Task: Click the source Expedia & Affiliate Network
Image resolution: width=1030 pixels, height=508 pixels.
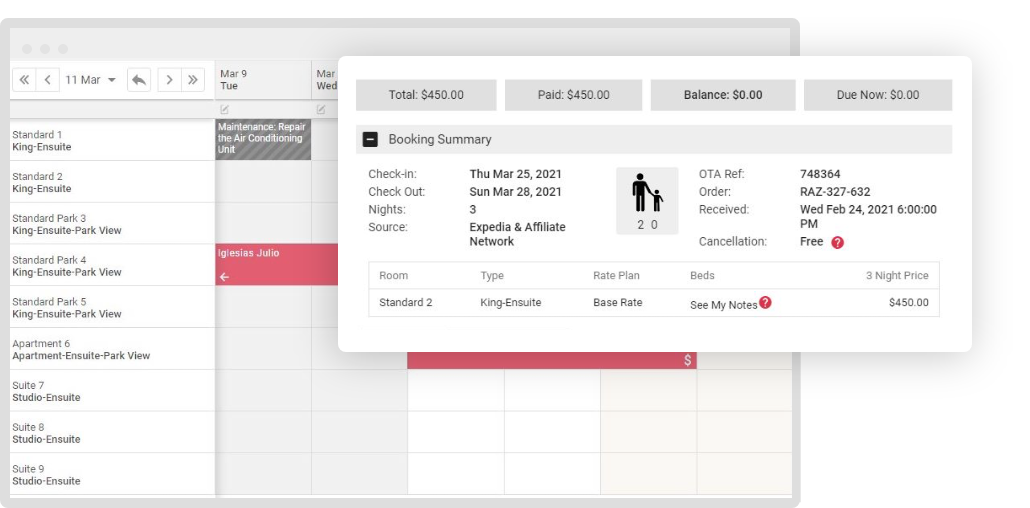Action: click(517, 234)
